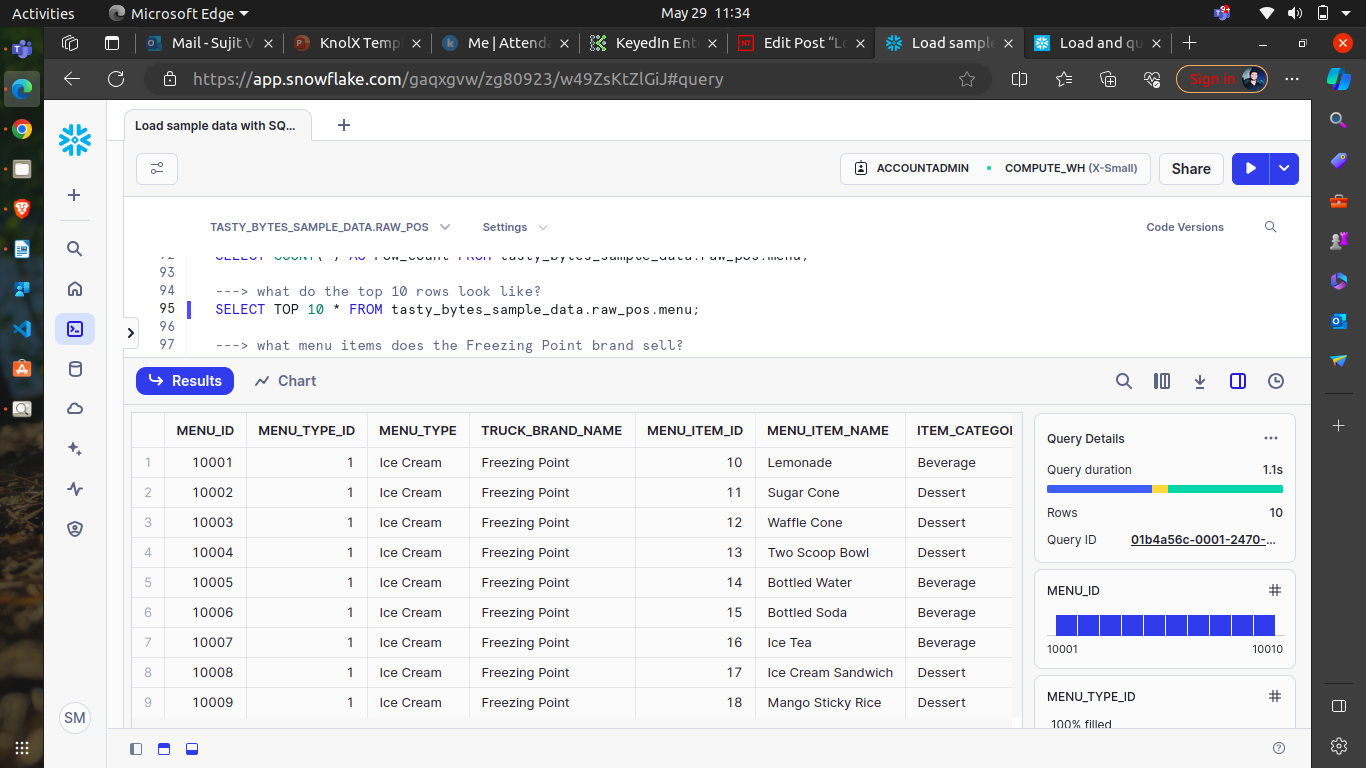
Task: Open the Databases icon in the sidebar
Action: (x=75, y=368)
